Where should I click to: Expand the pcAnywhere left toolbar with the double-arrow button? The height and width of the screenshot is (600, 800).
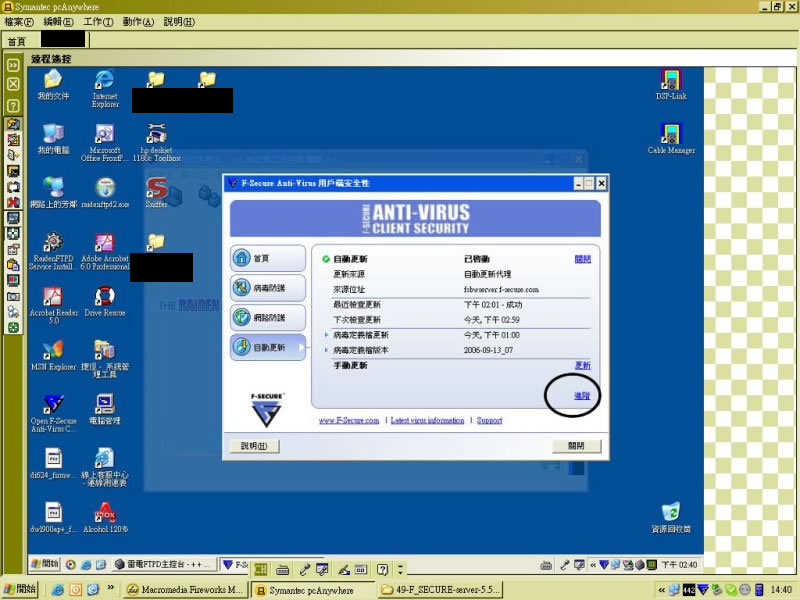pyautogui.click(x=13, y=65)
